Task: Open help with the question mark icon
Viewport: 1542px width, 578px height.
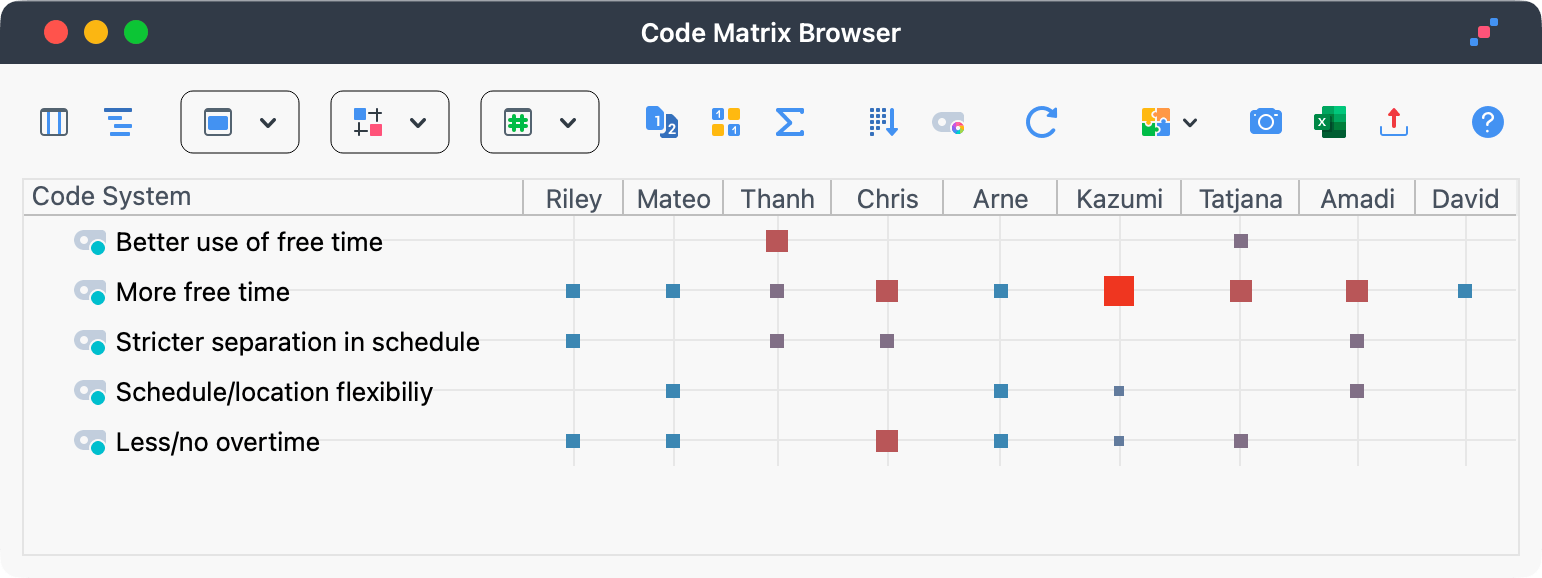Action: 1488,122
